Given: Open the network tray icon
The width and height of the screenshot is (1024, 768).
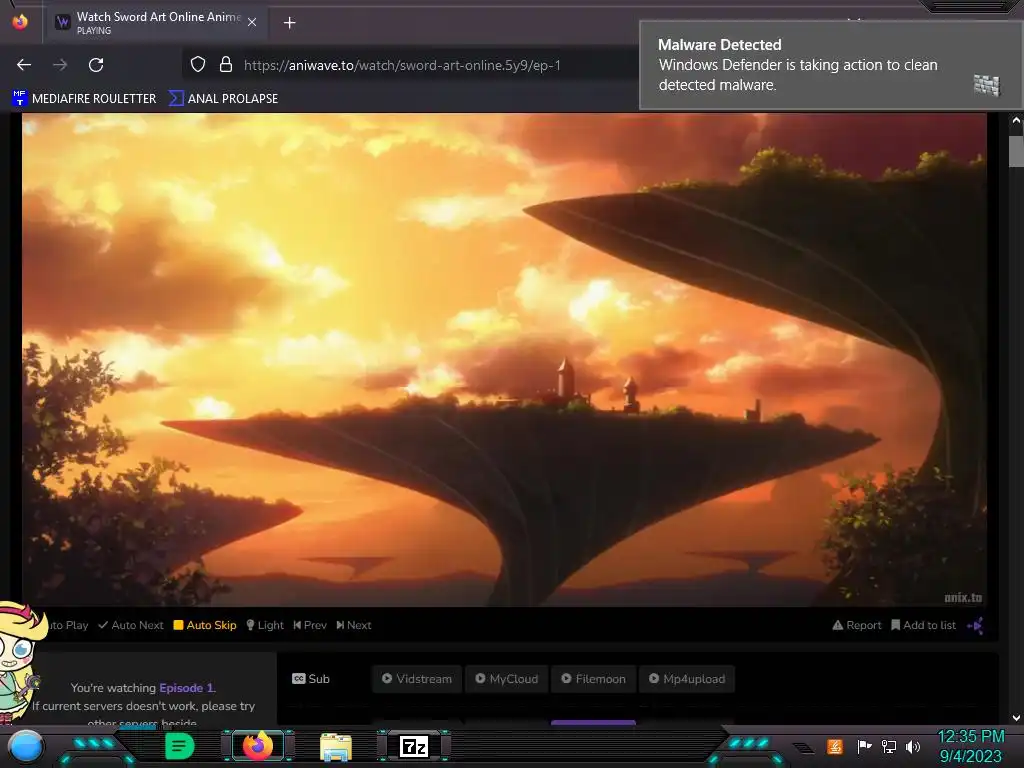Looking at the screenshot, I should pos(889,746).
